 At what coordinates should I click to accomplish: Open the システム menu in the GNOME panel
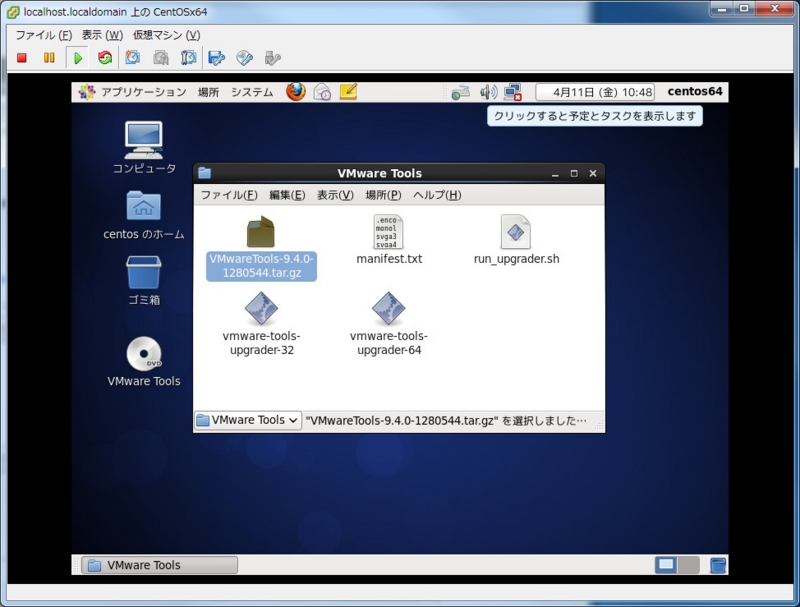(x=252, y=92)
